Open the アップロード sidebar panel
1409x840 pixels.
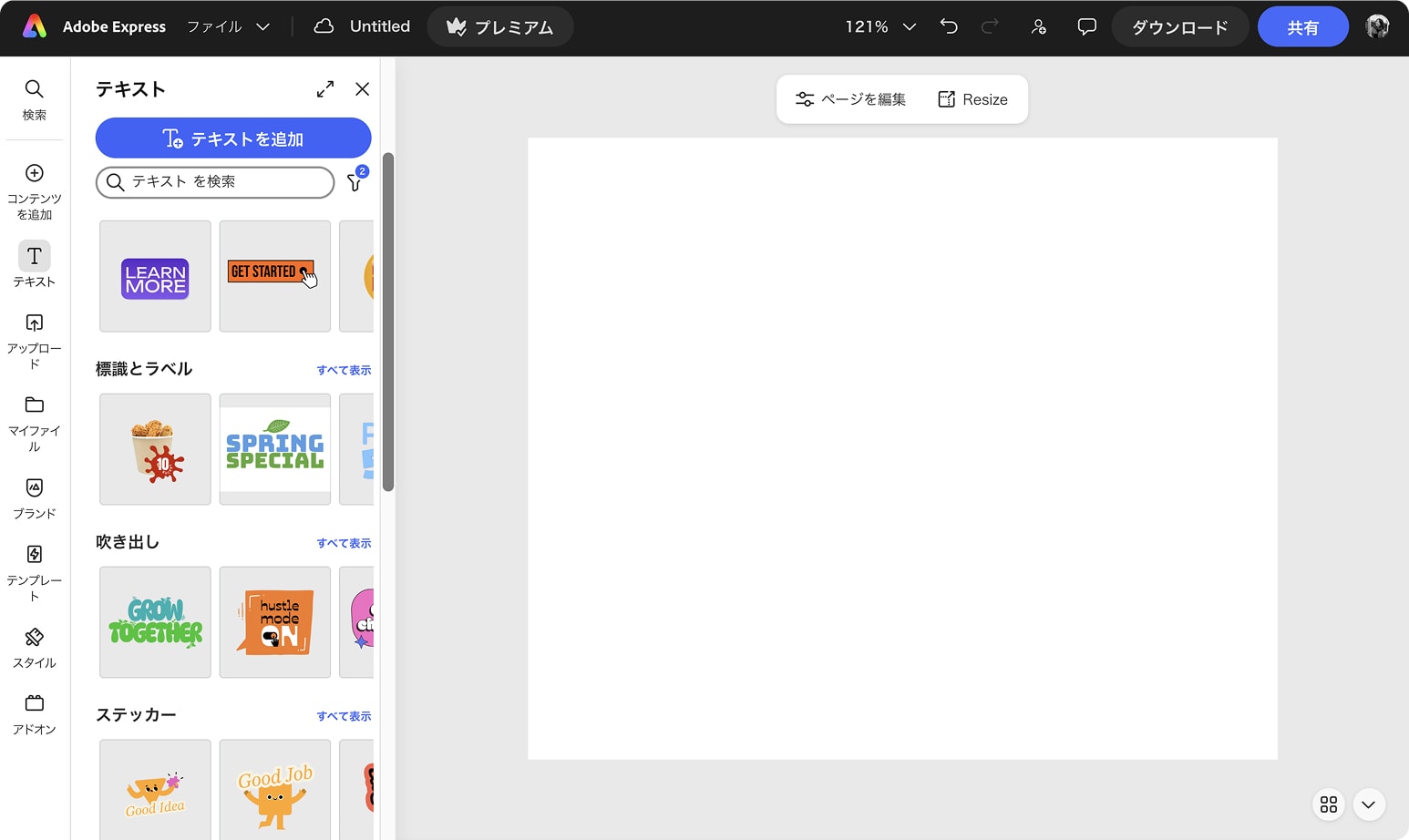(x=35, y=342)
